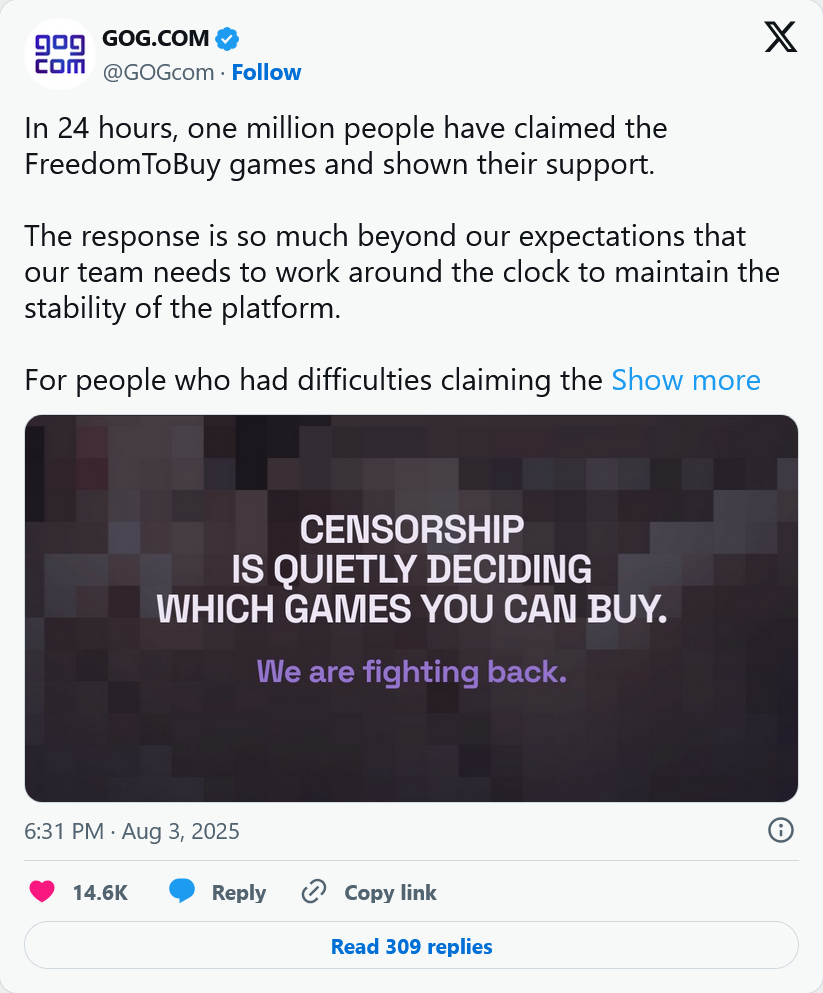
Task: Click the "stability of the platform" sentence
Action: click(x=182, y=309)
